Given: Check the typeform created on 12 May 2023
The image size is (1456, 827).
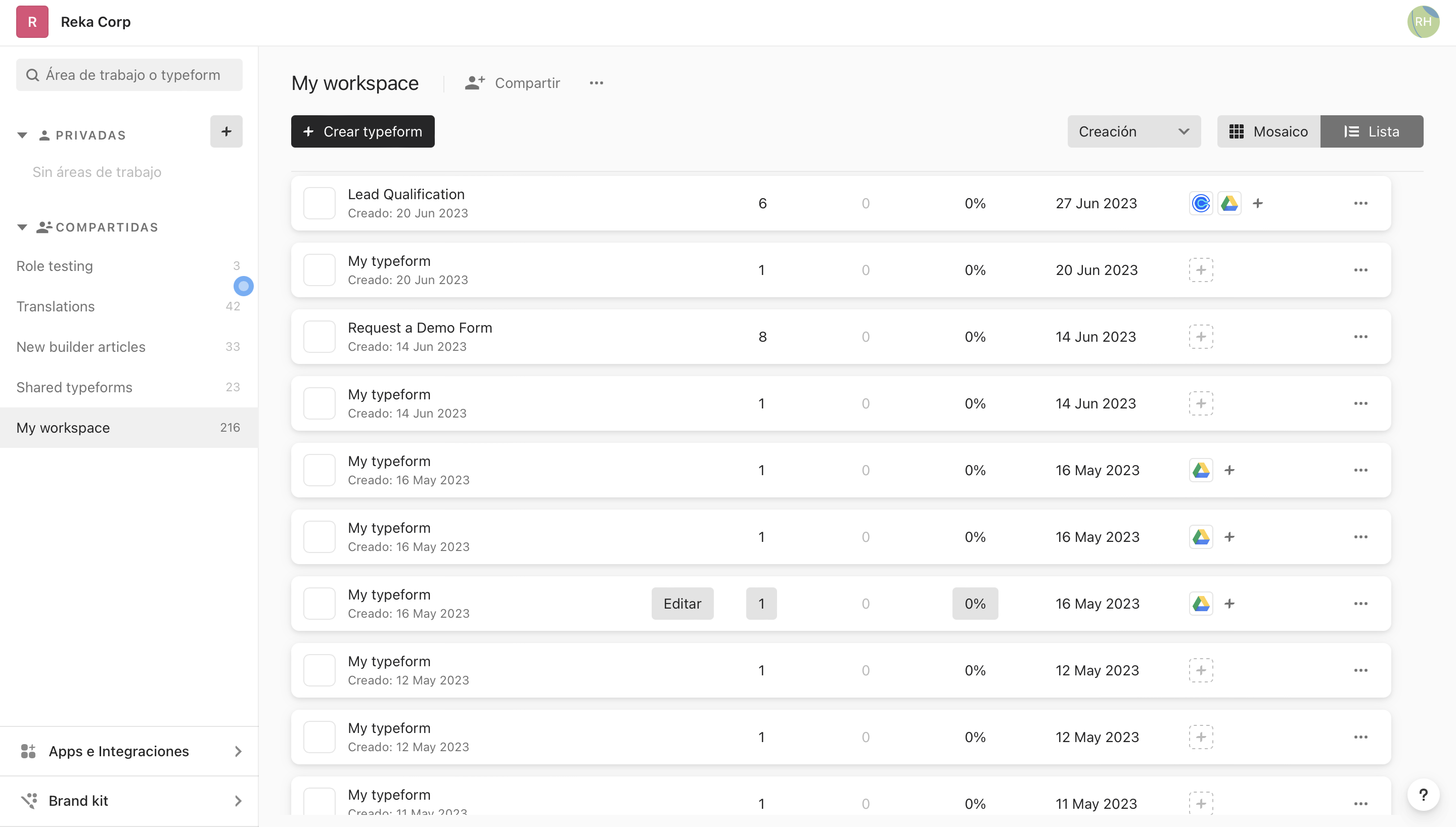Looking at the screenshot, I should (319, 670).
